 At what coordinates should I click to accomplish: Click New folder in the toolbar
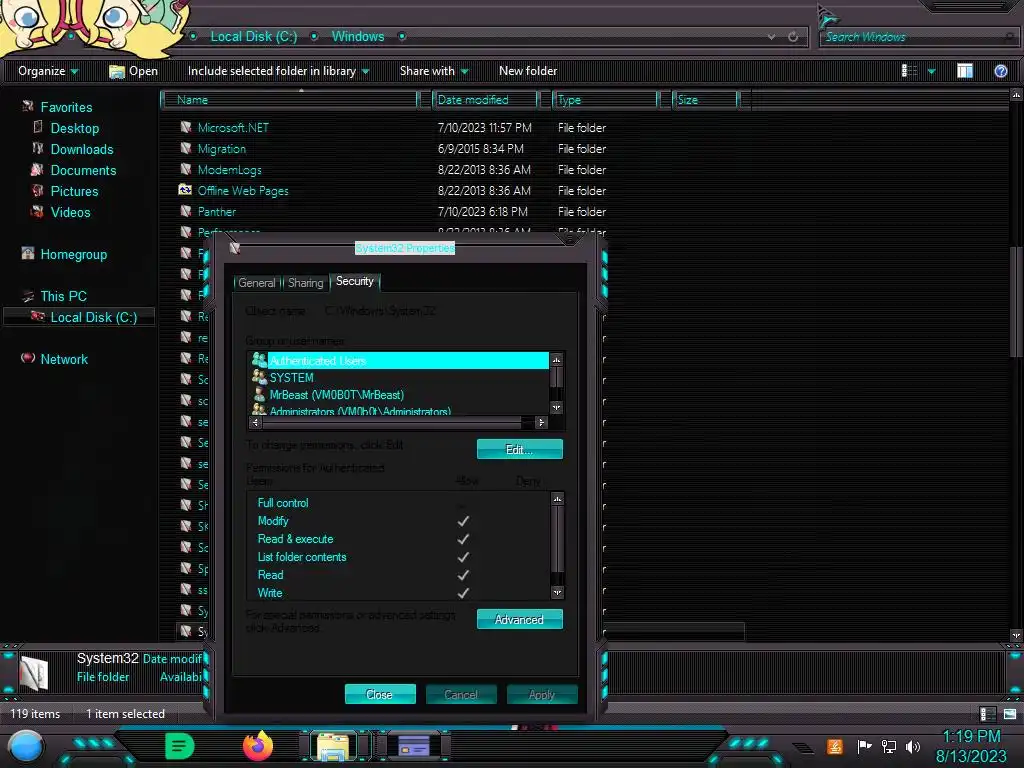click(x=528, y=71)
